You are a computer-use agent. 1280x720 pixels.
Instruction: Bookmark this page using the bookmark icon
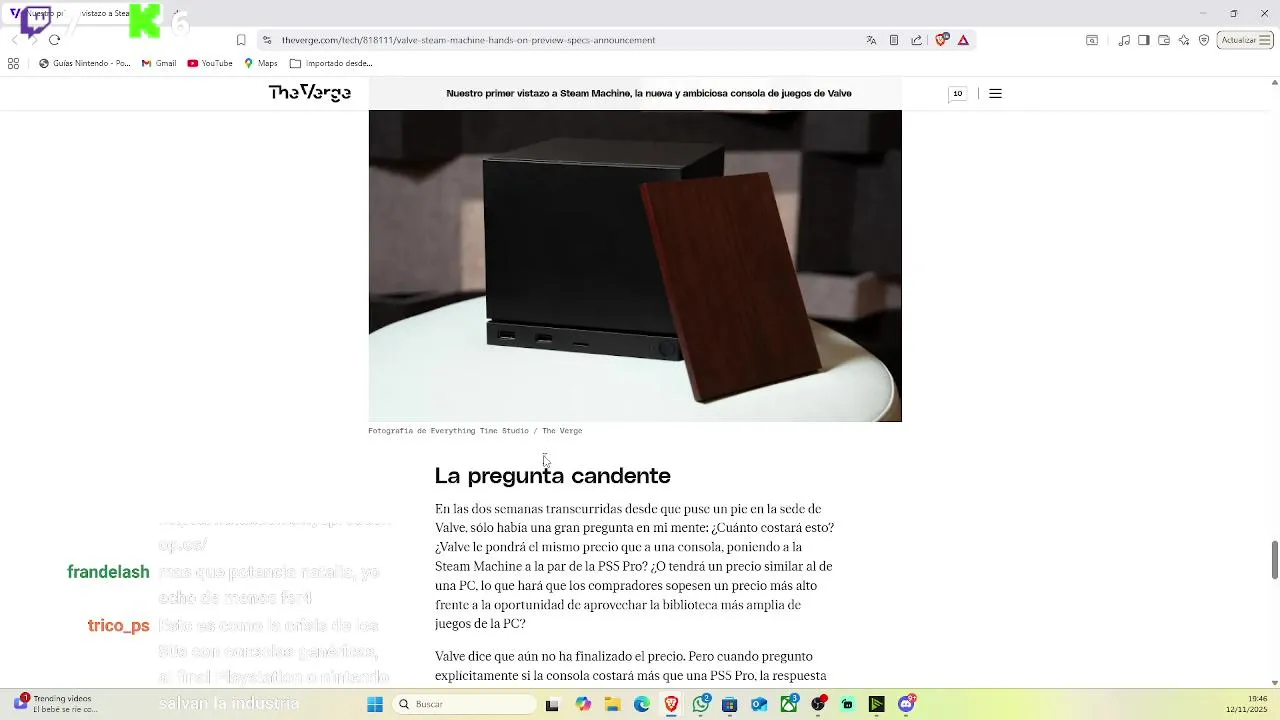pyautogui.click(x=241, y=40)
